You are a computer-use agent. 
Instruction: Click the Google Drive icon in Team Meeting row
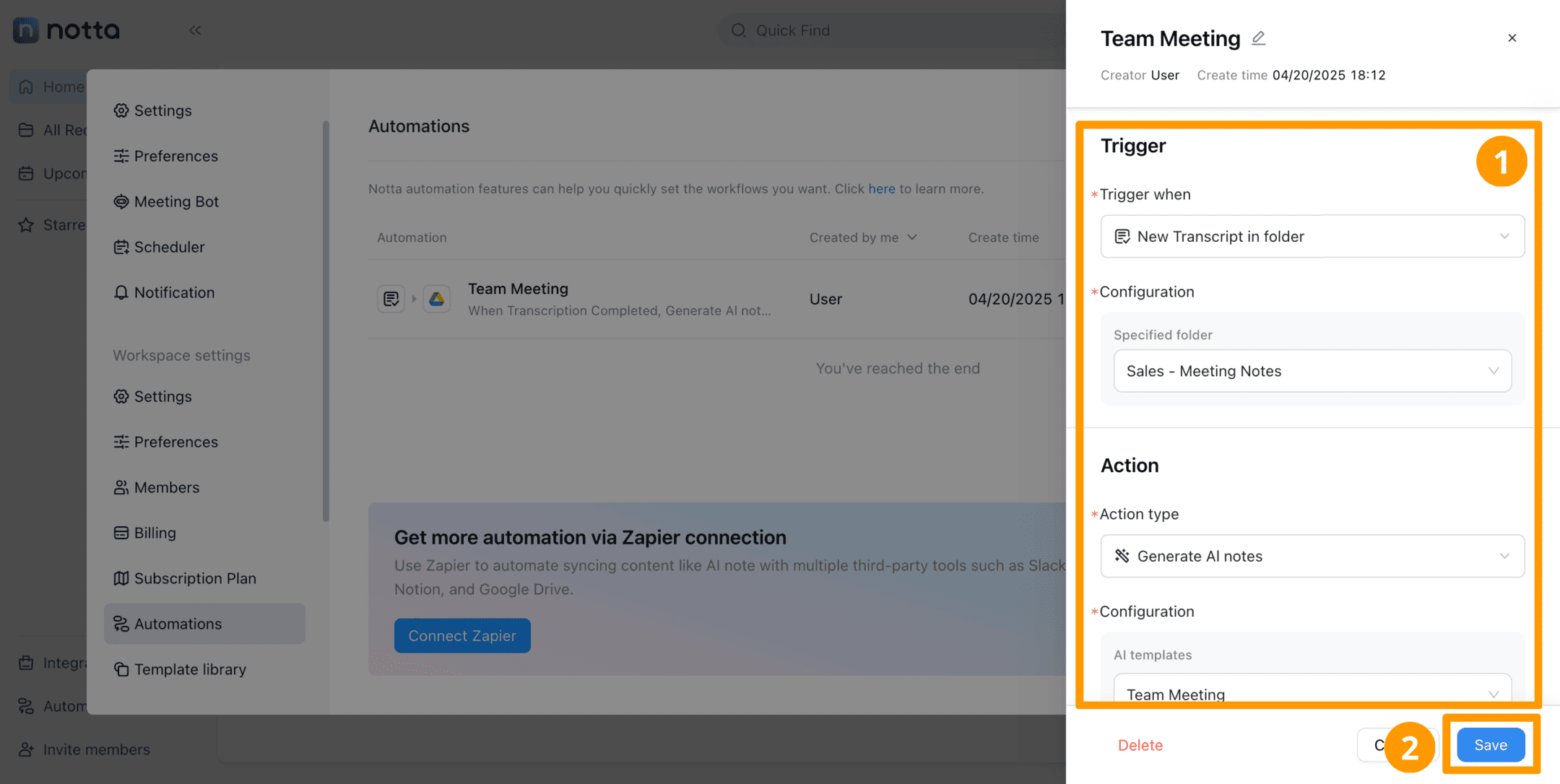tap(436, 299)
